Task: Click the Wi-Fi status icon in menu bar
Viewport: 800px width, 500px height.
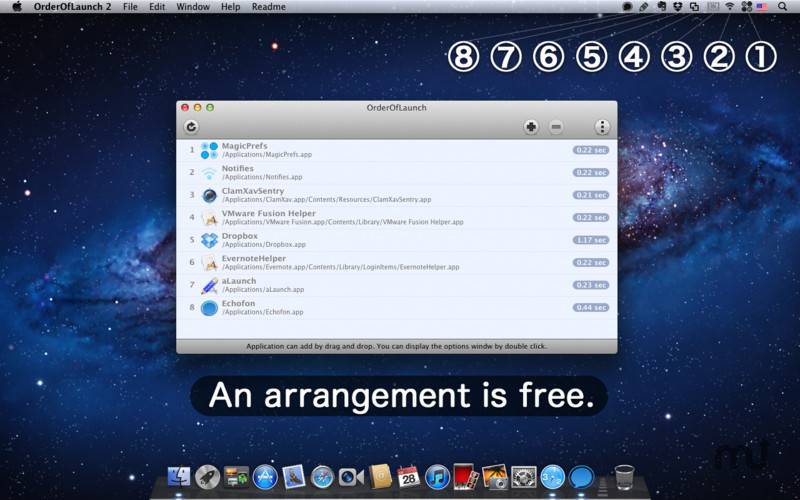Action: (730, 7)
